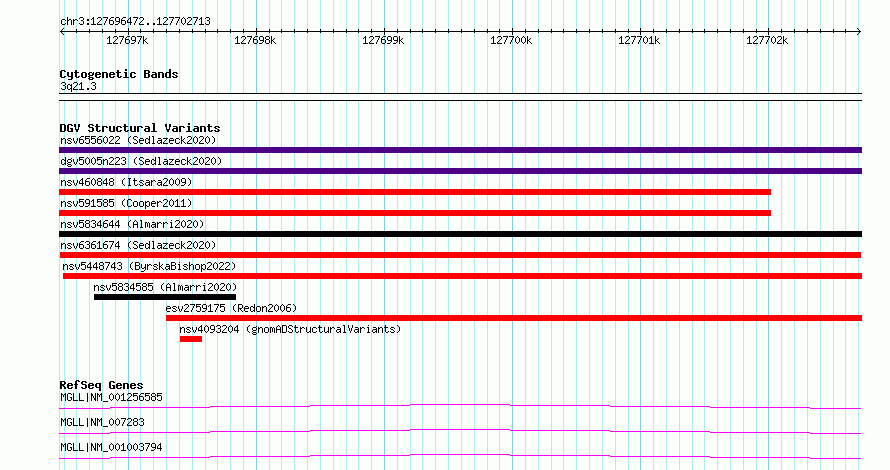Click the 127701k ruler tick
The image size is (890, 470).
[x=639, y=40]
